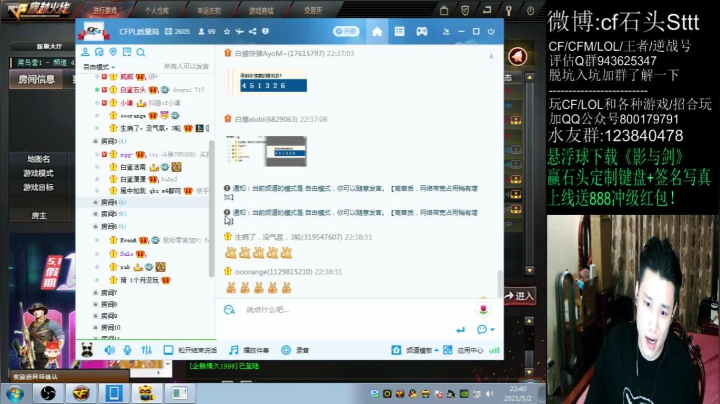Toggle the microphone icon in bottom bar
Viewport: 720px width, 404px height.
coord(127,350)
